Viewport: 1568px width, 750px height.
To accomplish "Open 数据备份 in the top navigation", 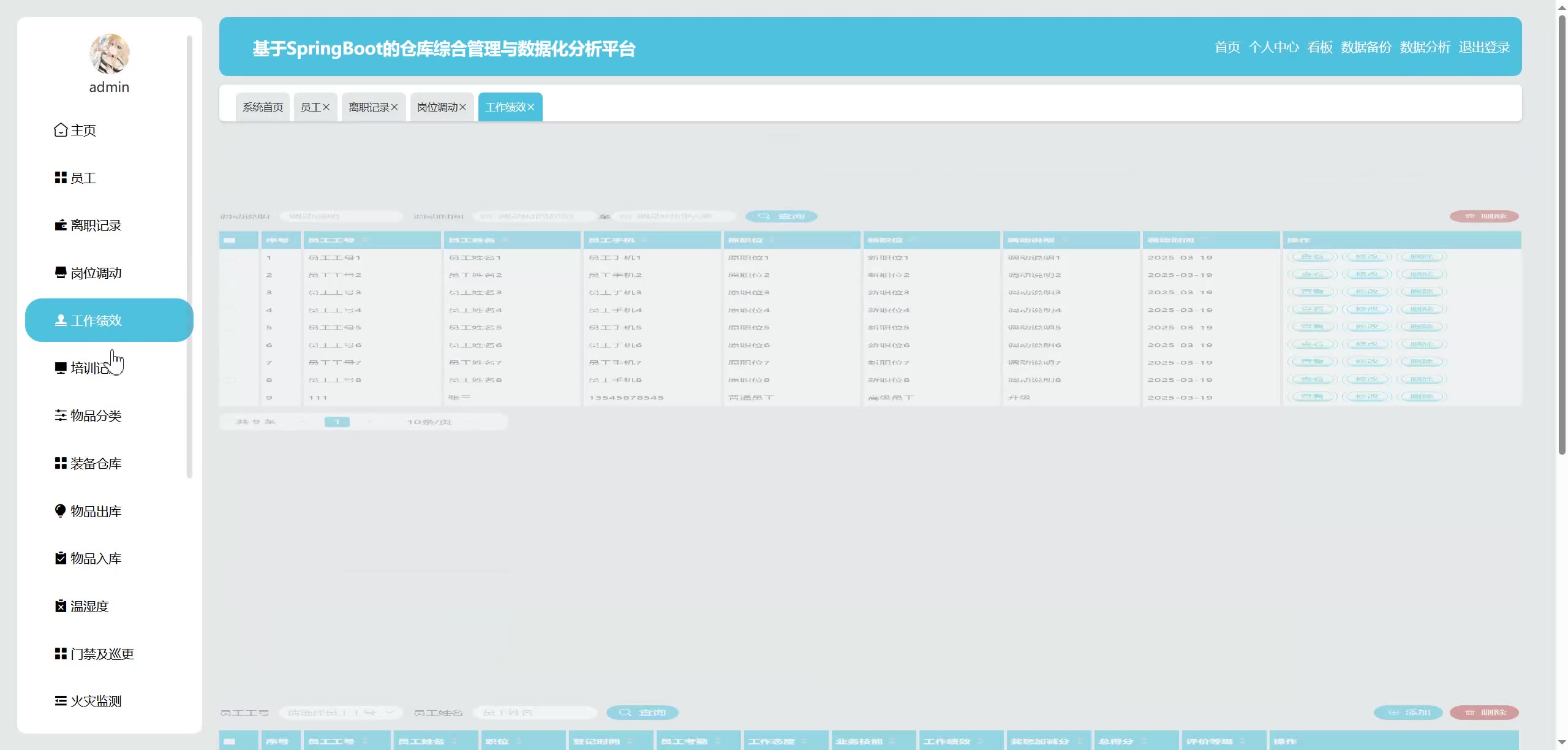I will pyautogui.click(x=1366, y=47).
